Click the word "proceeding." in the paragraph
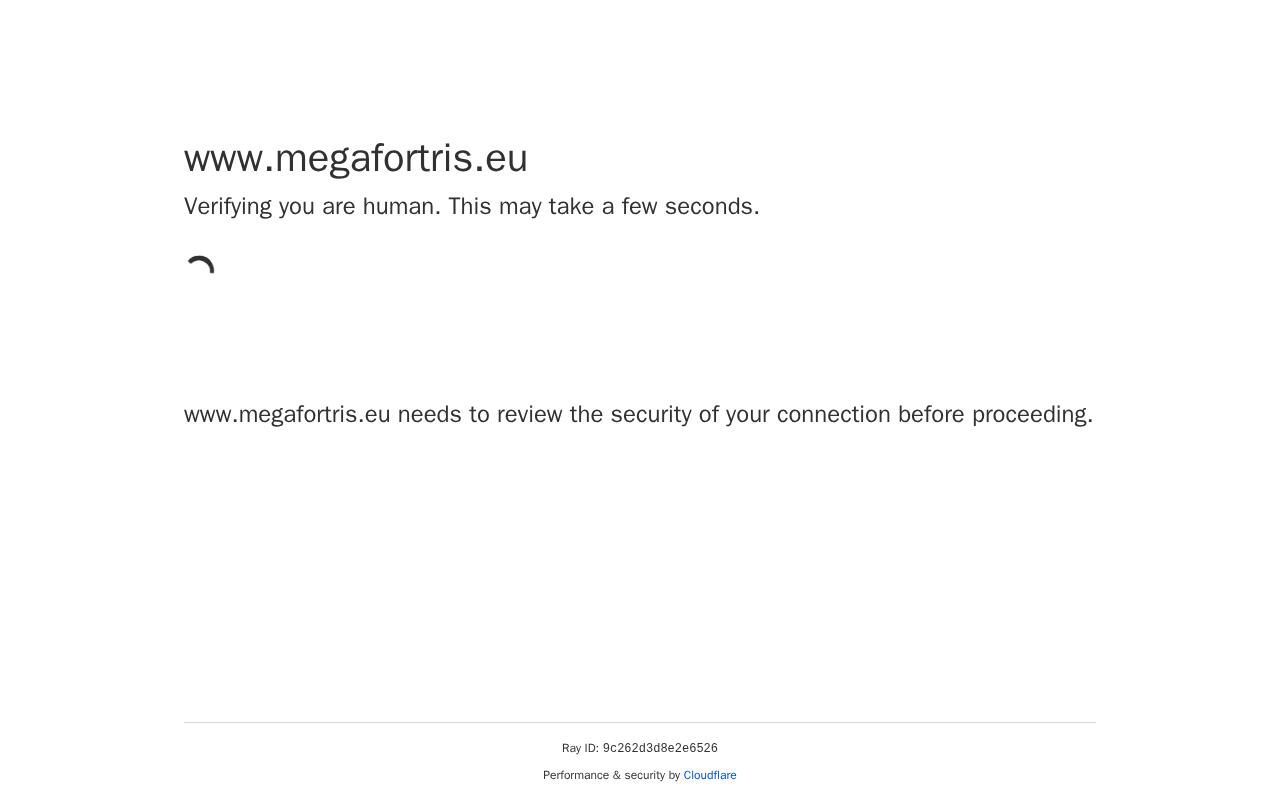This screenshot has width=1280, height=800. pos(1032,415)
